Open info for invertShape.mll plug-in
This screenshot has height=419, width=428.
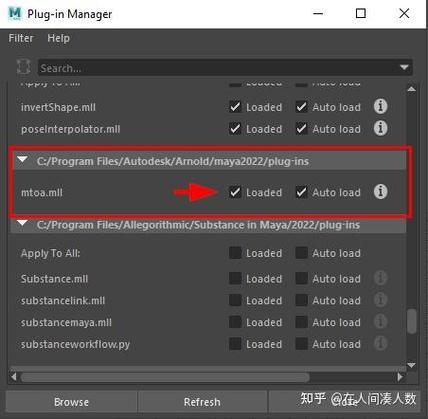380,107
